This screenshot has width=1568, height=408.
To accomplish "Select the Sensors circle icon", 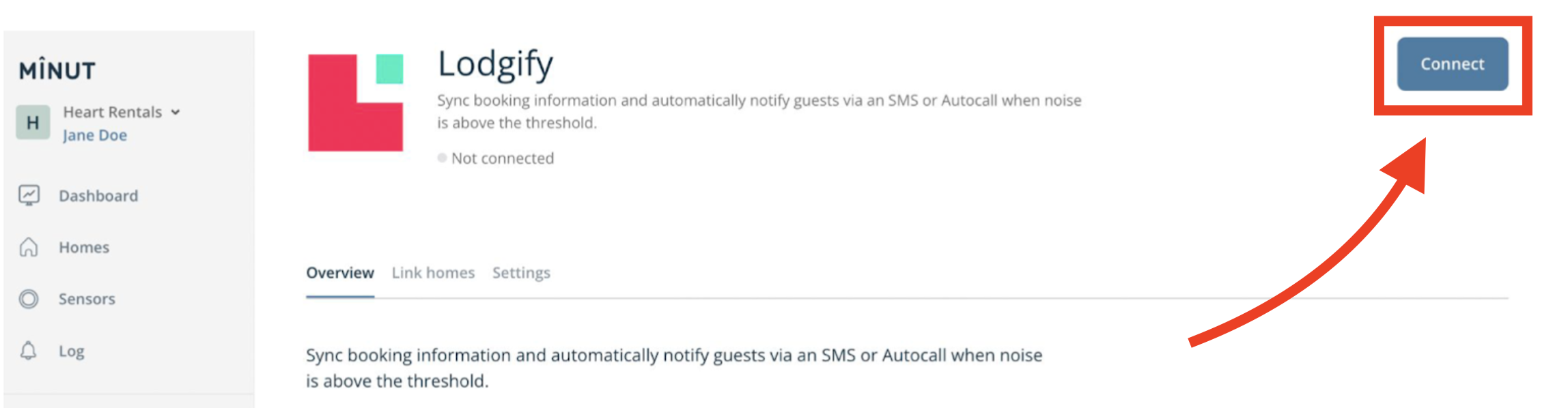I will (29, 299).
